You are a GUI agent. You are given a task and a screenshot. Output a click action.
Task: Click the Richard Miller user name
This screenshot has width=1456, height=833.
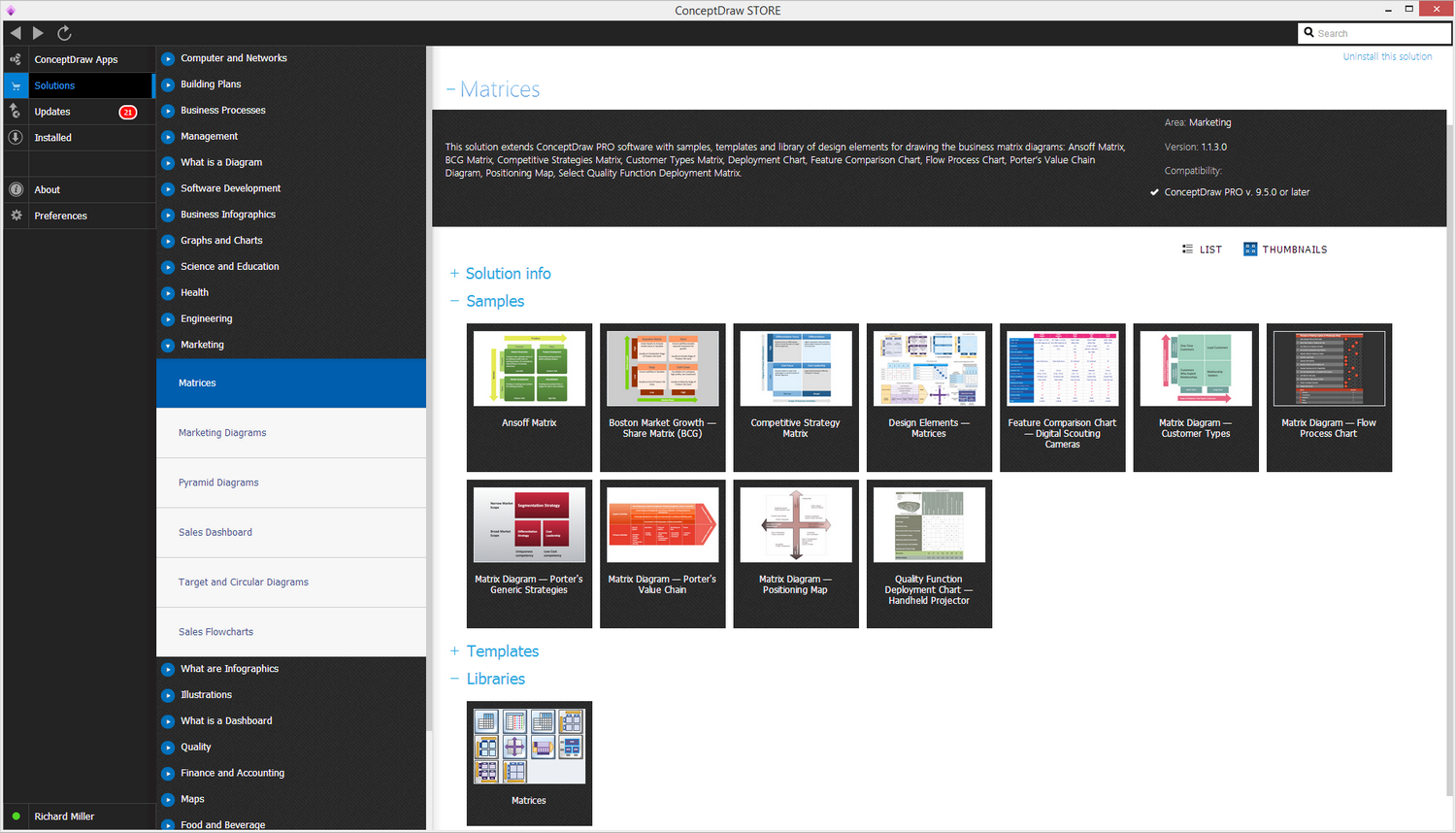pyautogui.click(x=64, y=816)
